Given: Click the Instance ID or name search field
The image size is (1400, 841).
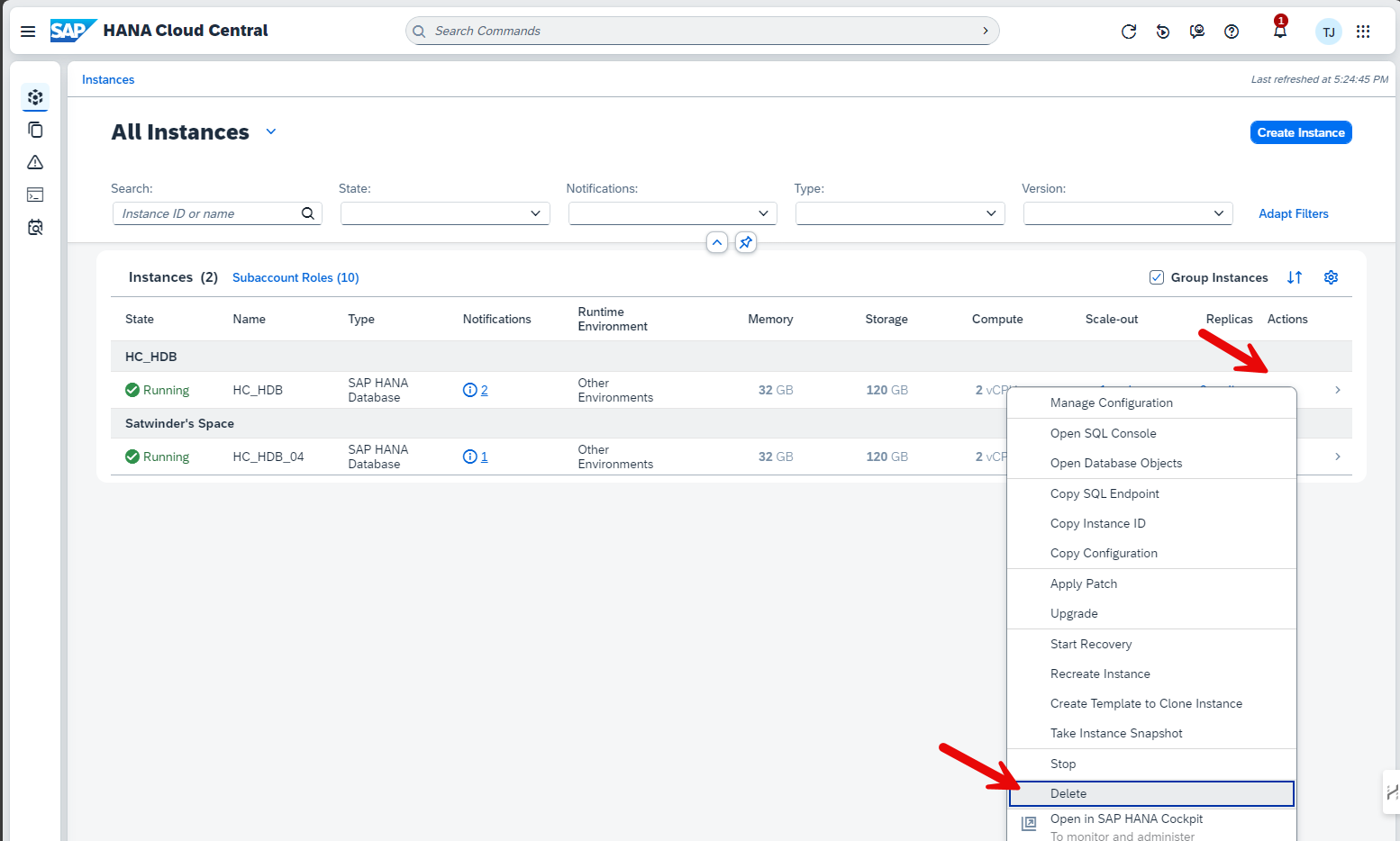Looking at the screenshot, I should (x=207, y=213).
